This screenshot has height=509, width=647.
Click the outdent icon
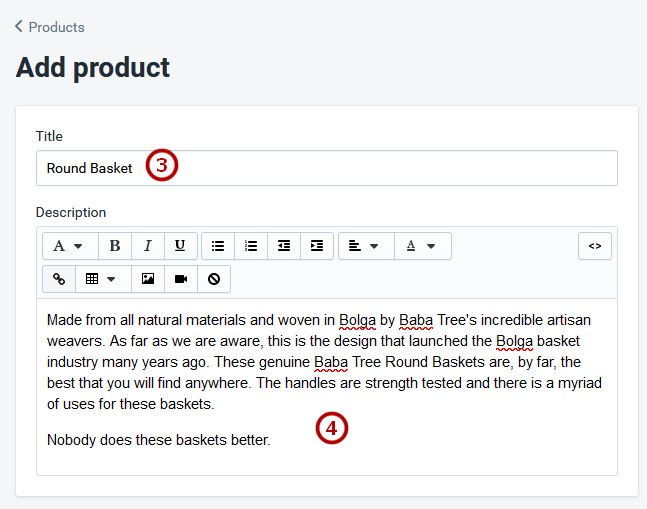284,246
